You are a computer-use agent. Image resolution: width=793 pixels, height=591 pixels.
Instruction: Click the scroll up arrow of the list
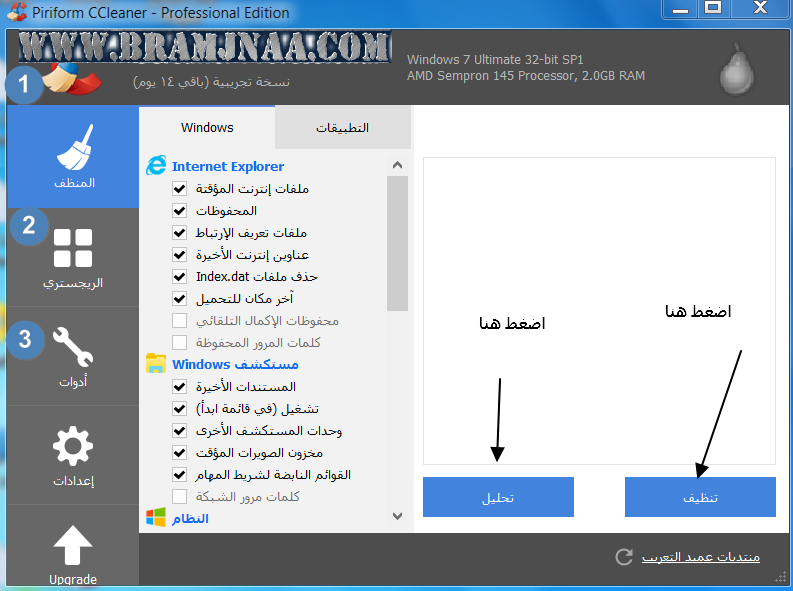pyautogui.click(x=398, y=165)
